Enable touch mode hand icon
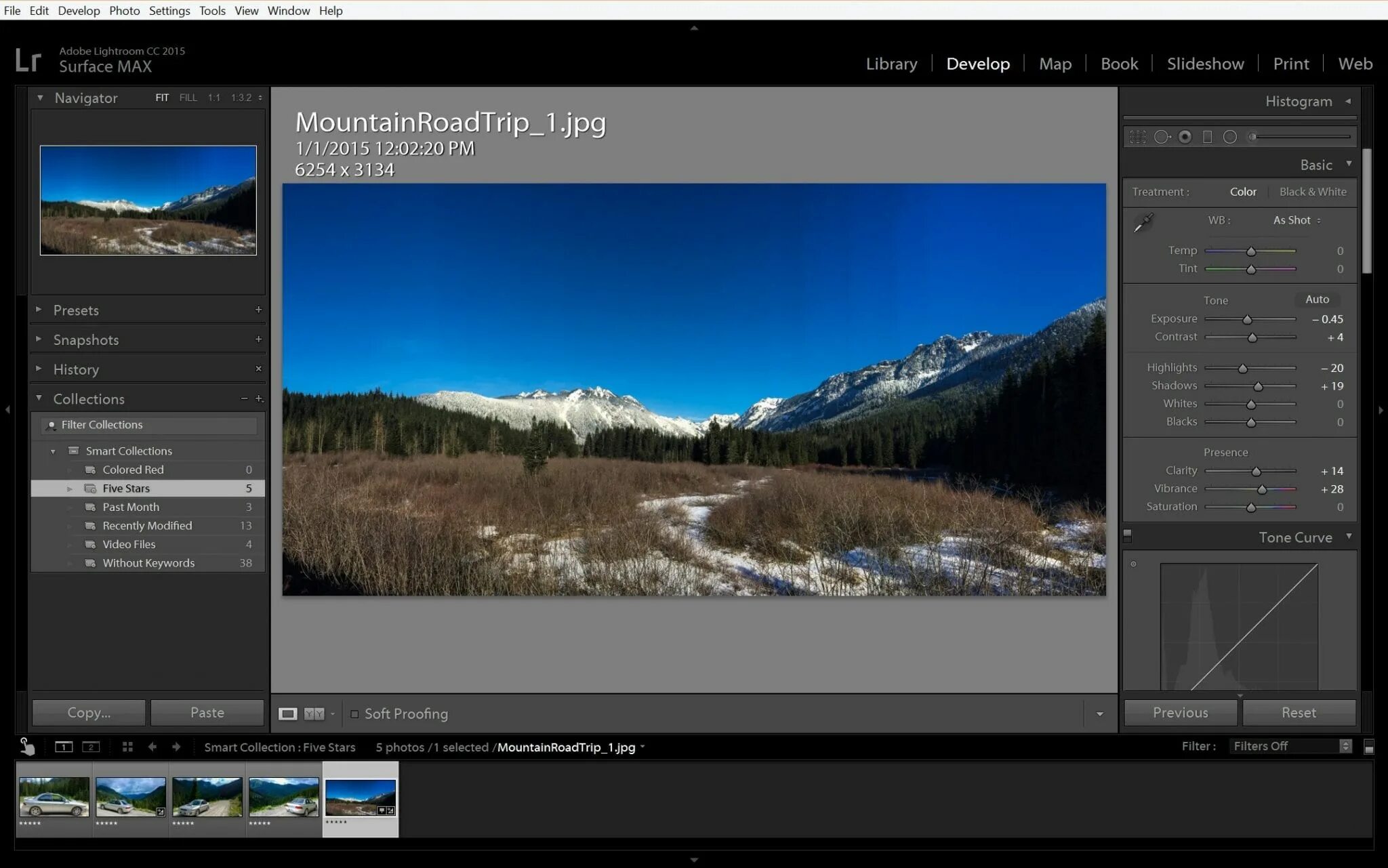This screenshot has height=868, width=1388. coord(26,747)
